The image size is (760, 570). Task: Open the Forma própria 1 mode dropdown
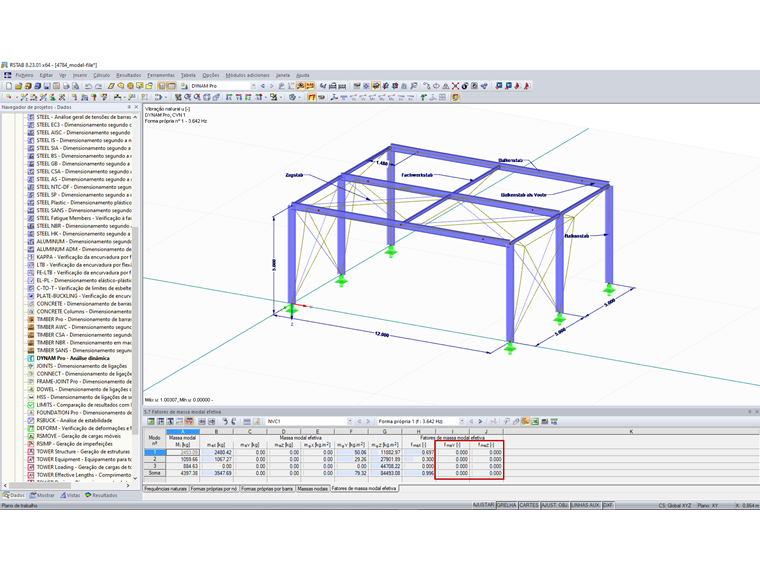pyautogui.click(x=461, y=422)
